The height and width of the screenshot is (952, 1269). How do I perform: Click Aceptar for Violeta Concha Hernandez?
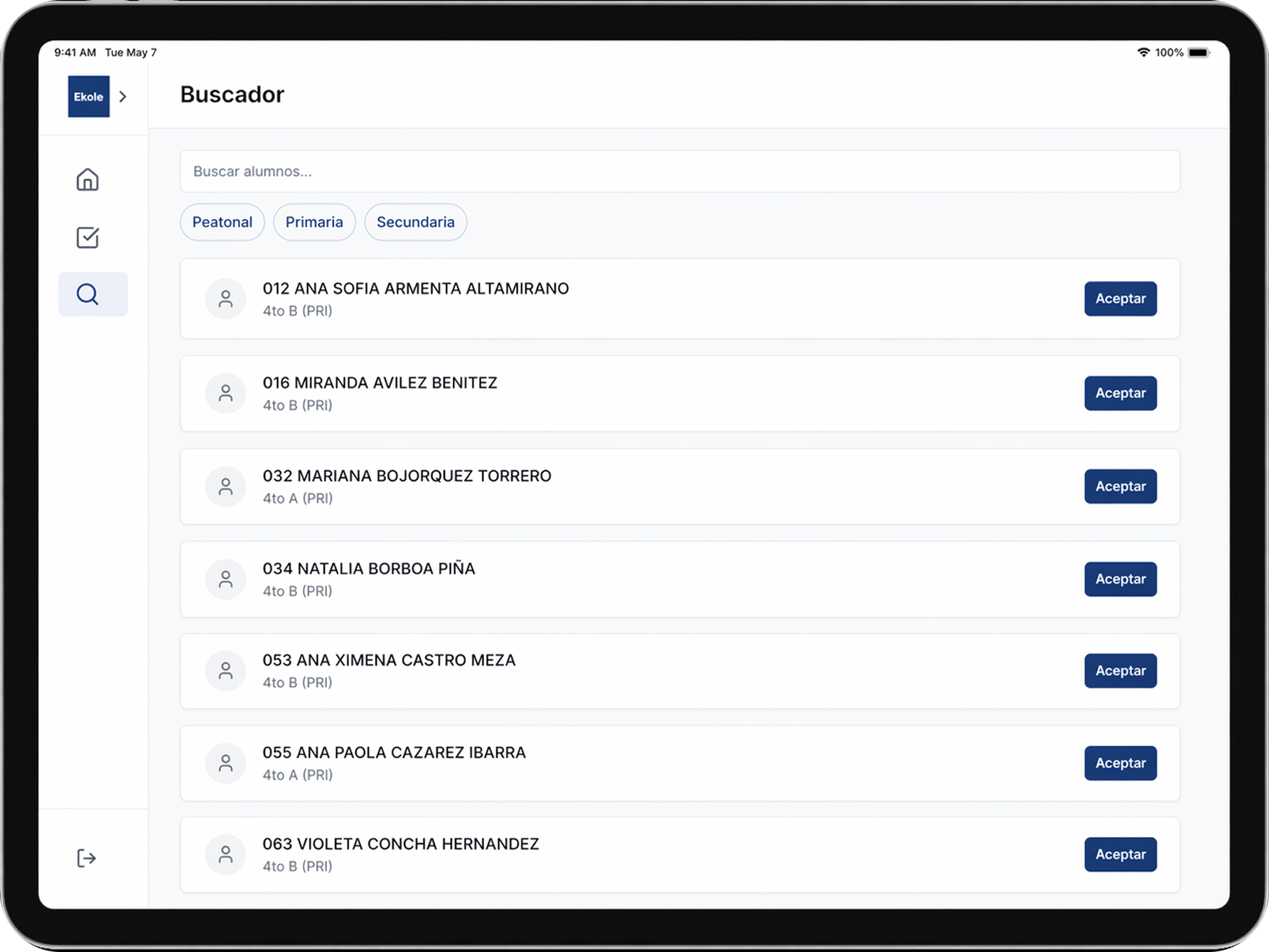1120,854
